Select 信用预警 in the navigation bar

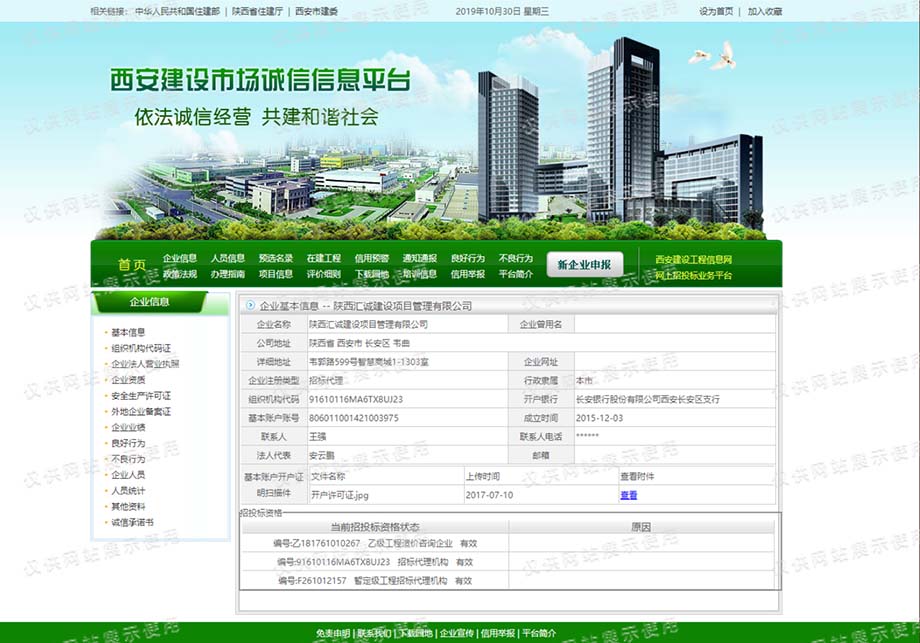(372, 258)
